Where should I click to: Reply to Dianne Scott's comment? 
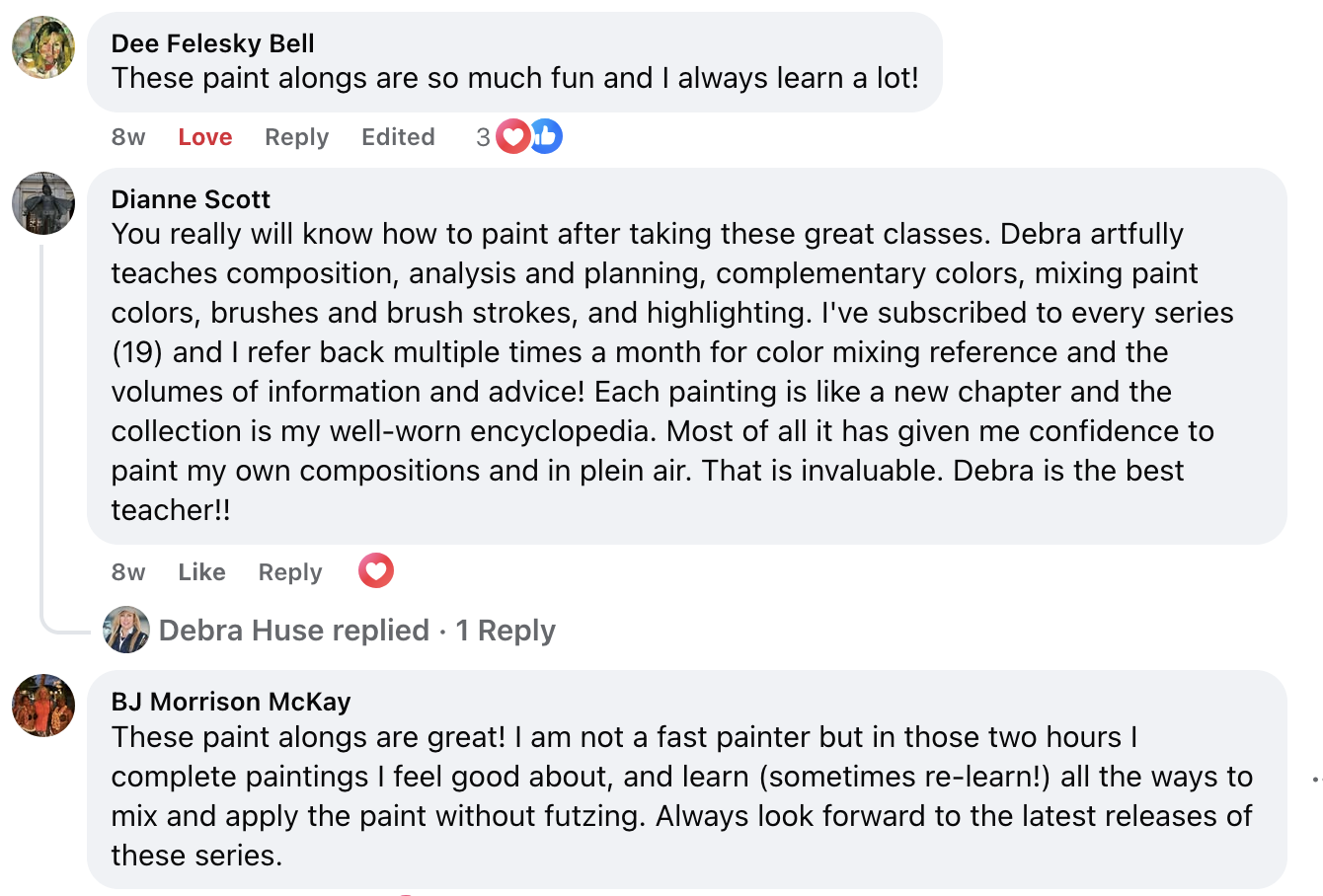290,572
